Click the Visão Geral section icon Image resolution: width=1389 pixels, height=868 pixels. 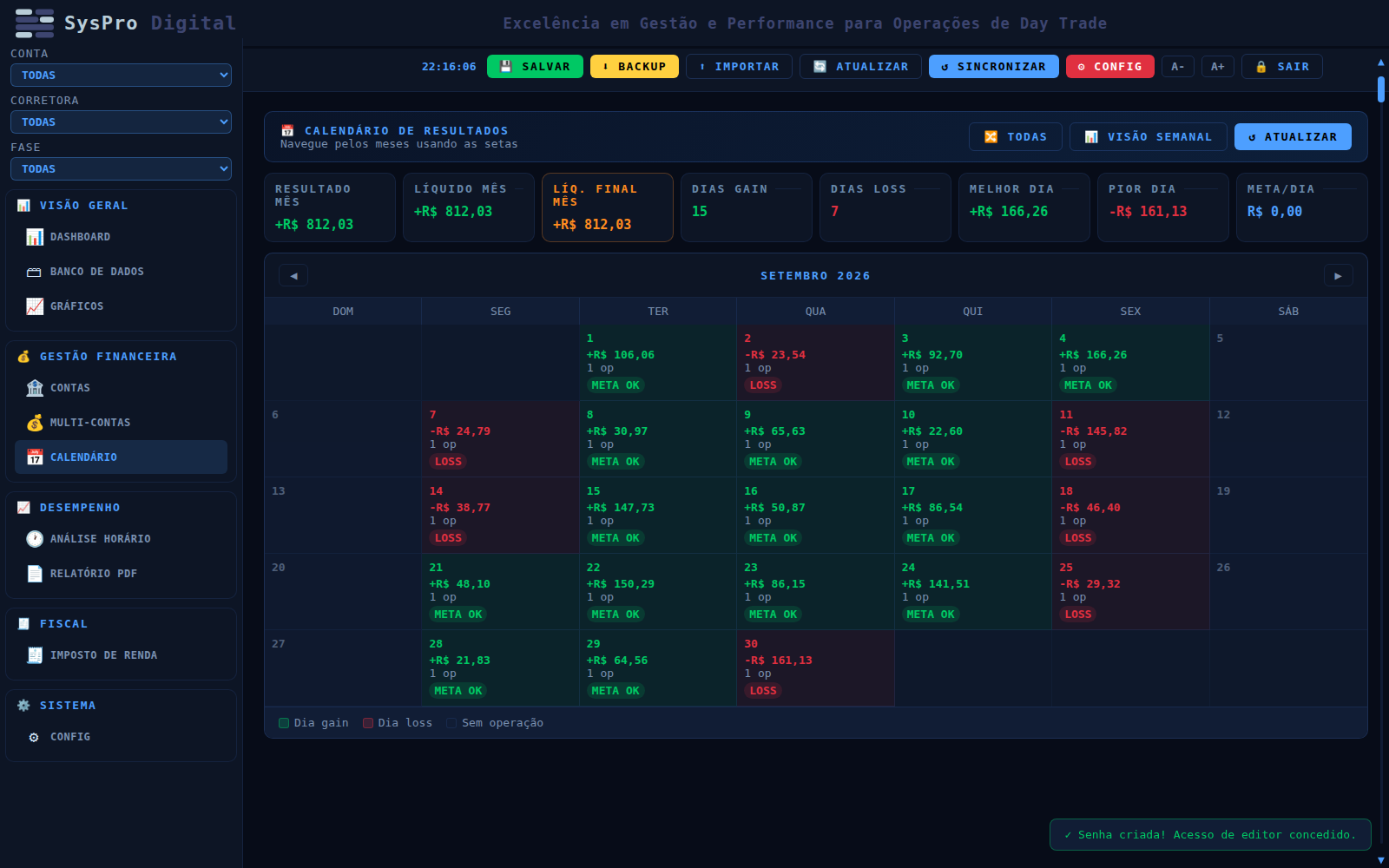click(23, 206)
